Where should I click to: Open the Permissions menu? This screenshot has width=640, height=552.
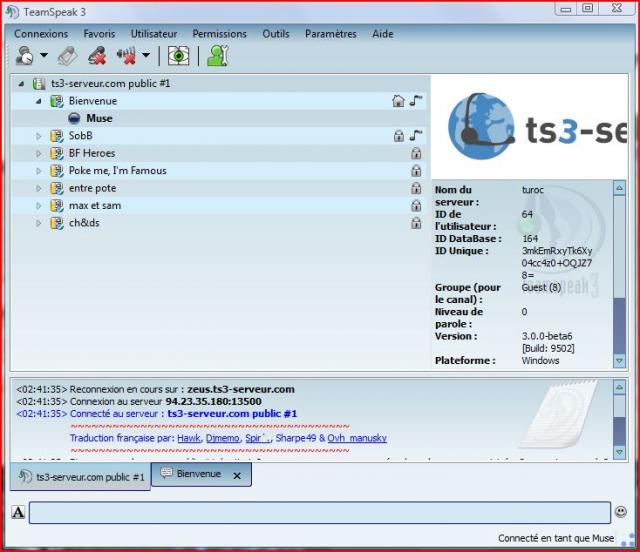pyautogui.click(x=220, y=34)
